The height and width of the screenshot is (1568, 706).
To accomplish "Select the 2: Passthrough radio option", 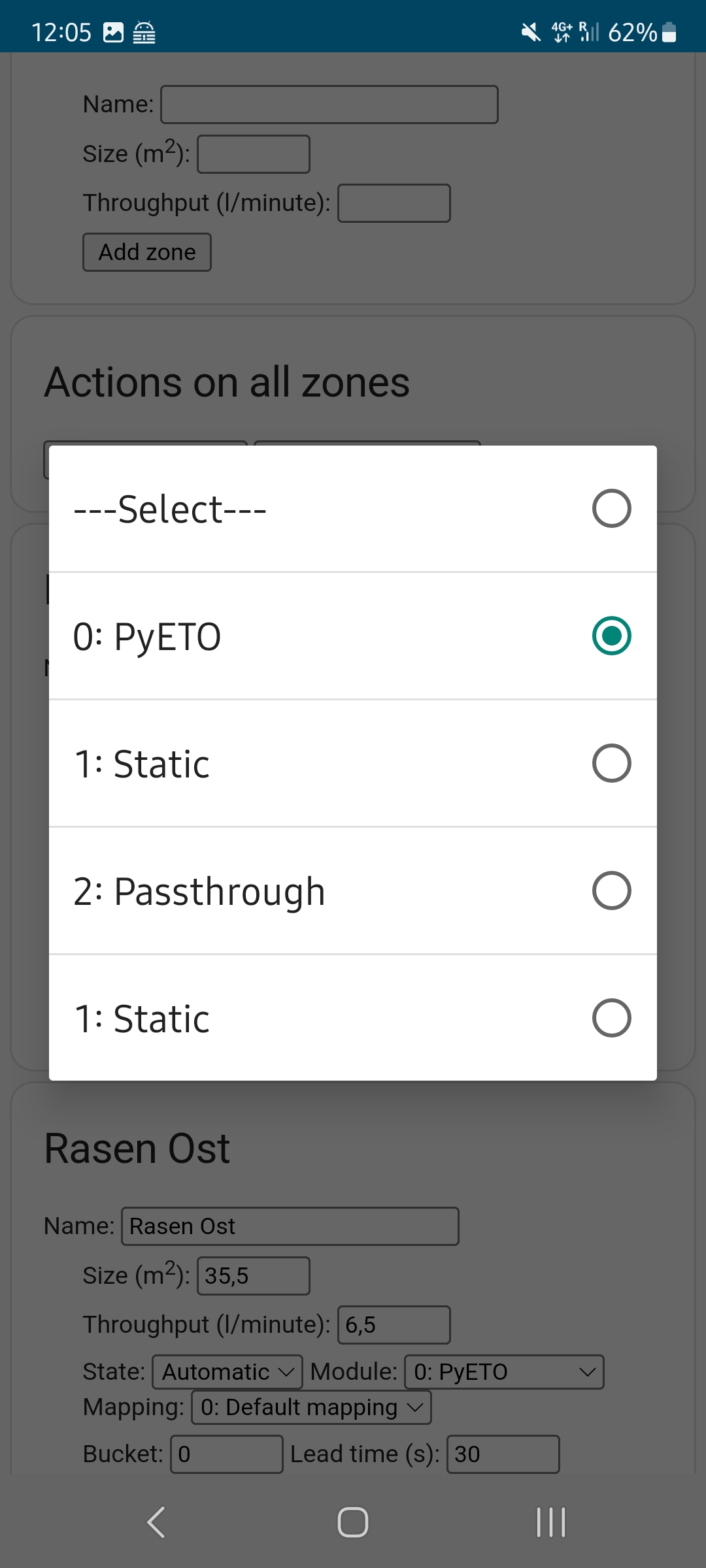I will coord(353,890).
